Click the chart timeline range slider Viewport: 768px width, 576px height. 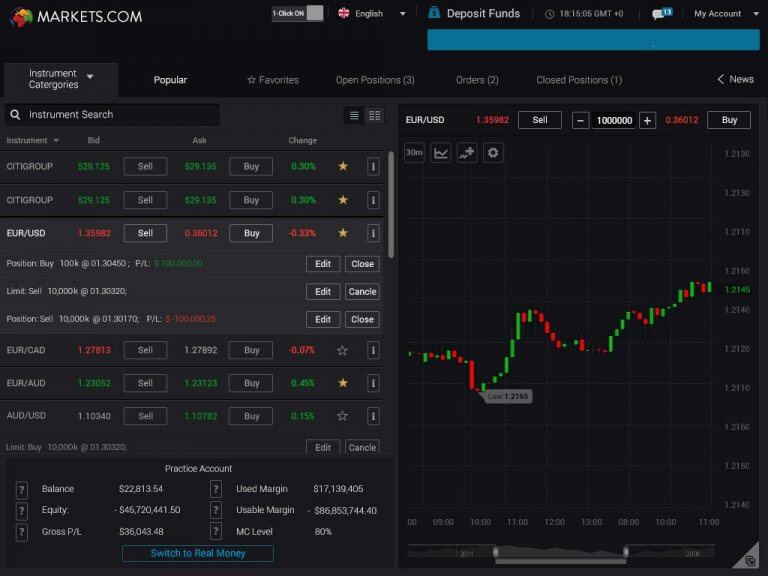pyautogui.click(x=560, y=552)
